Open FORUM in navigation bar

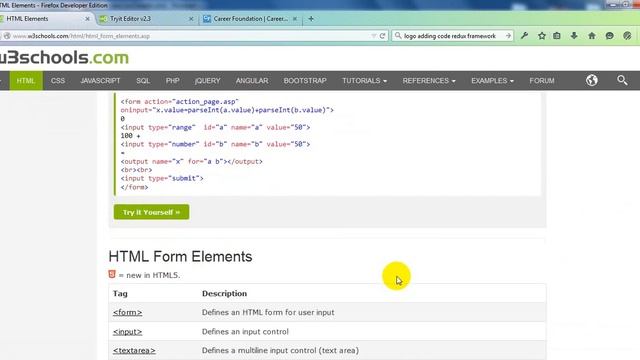point(542,81)
